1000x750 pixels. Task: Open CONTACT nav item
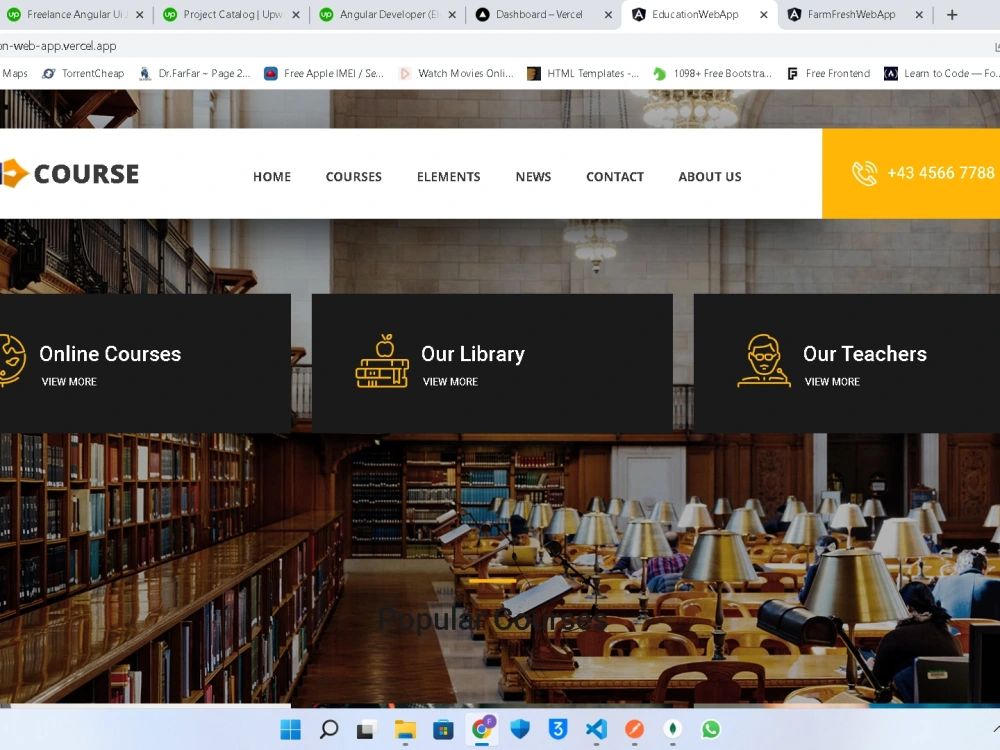coord(615,177)
